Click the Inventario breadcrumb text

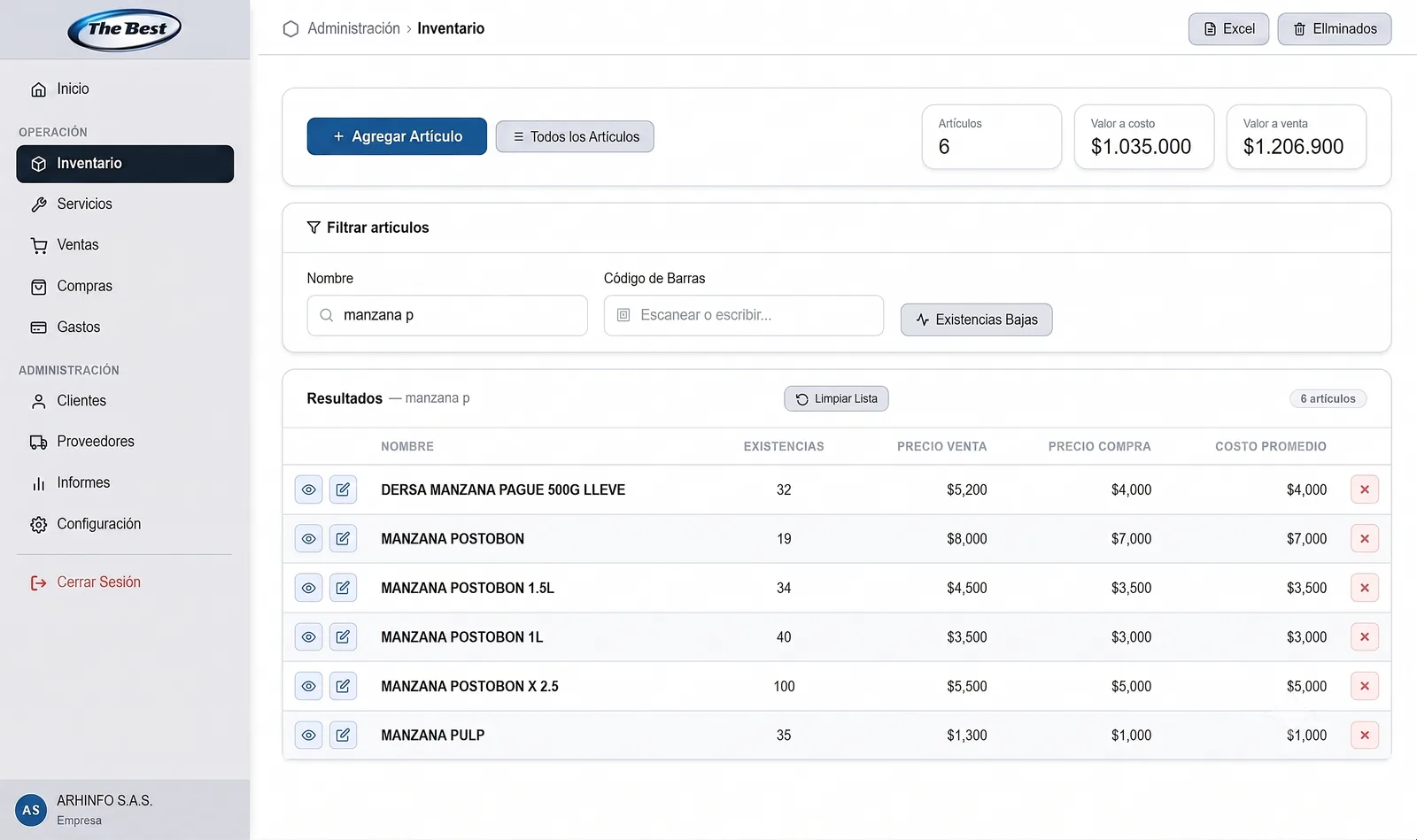click(451, 28)
